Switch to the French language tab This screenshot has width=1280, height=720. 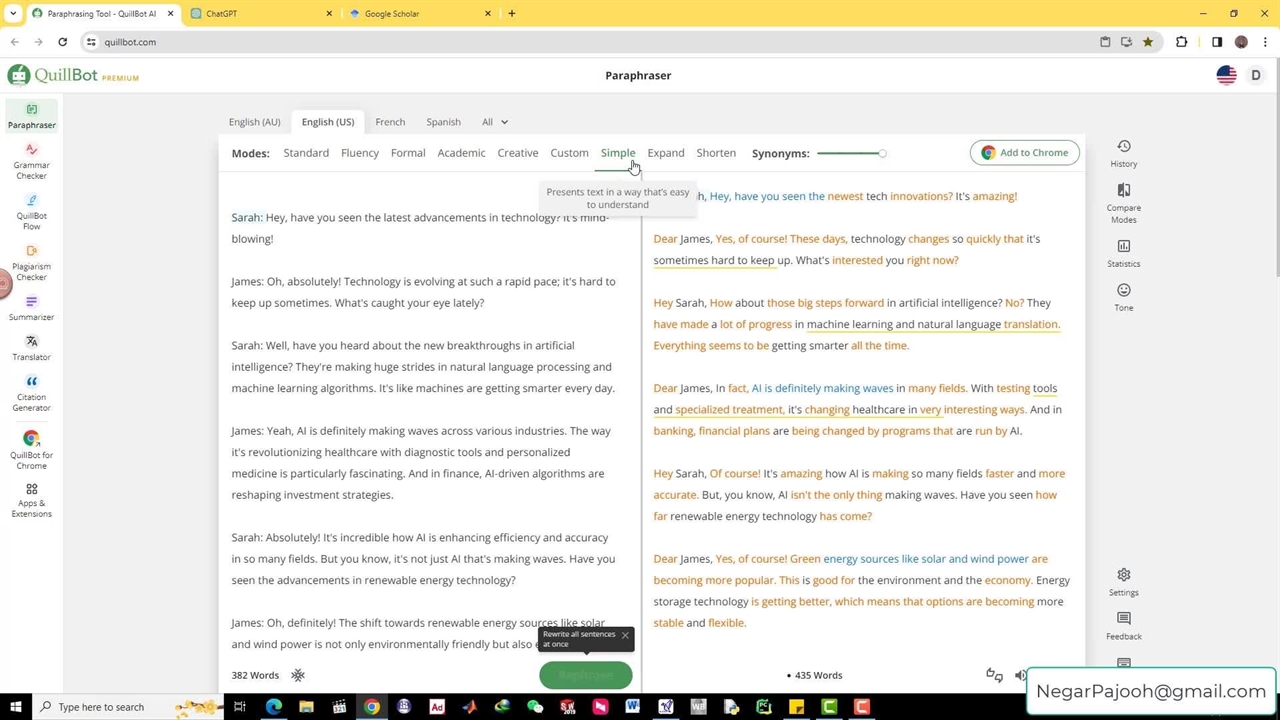coord(390,122)
